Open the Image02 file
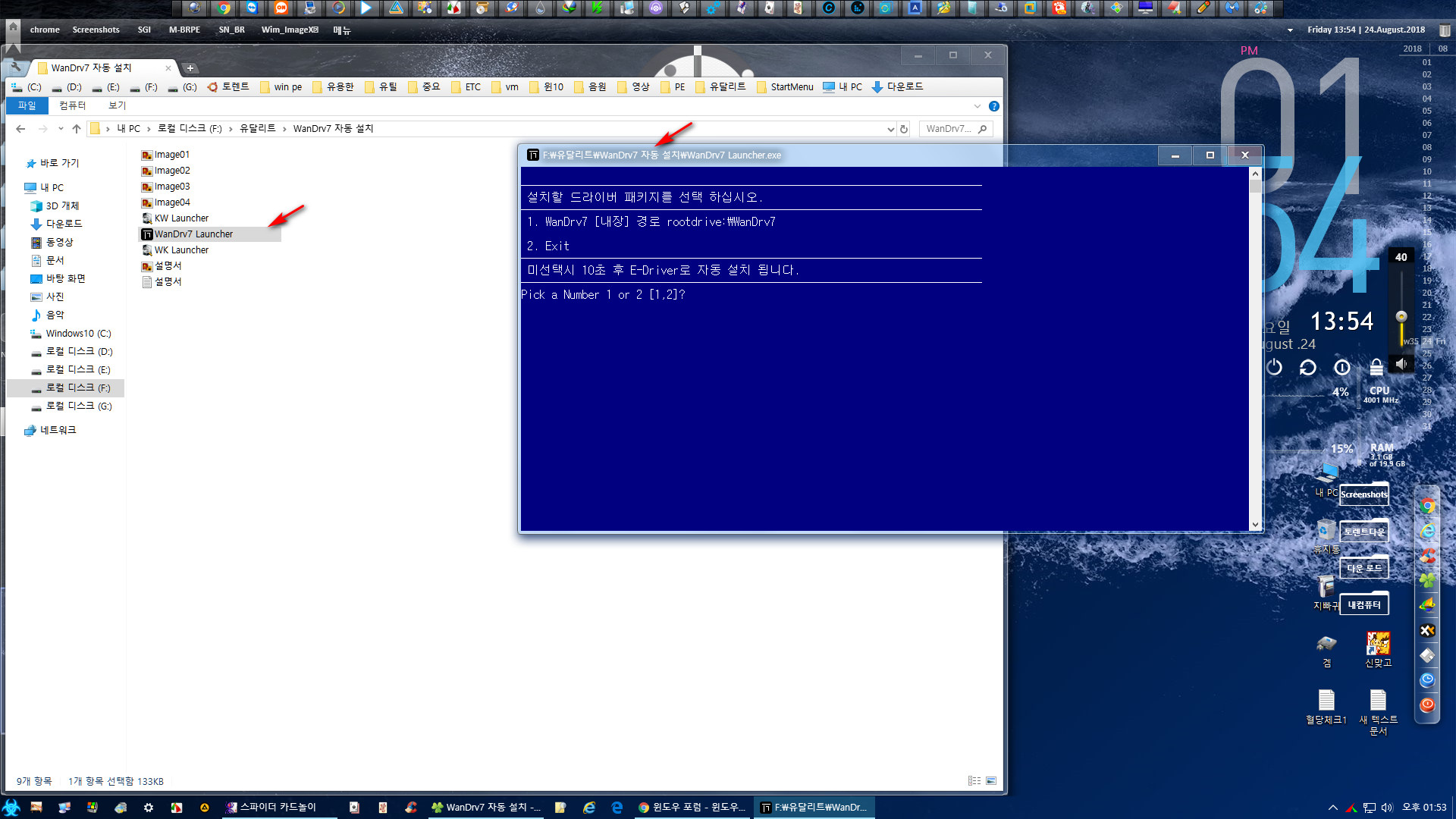 165,171
